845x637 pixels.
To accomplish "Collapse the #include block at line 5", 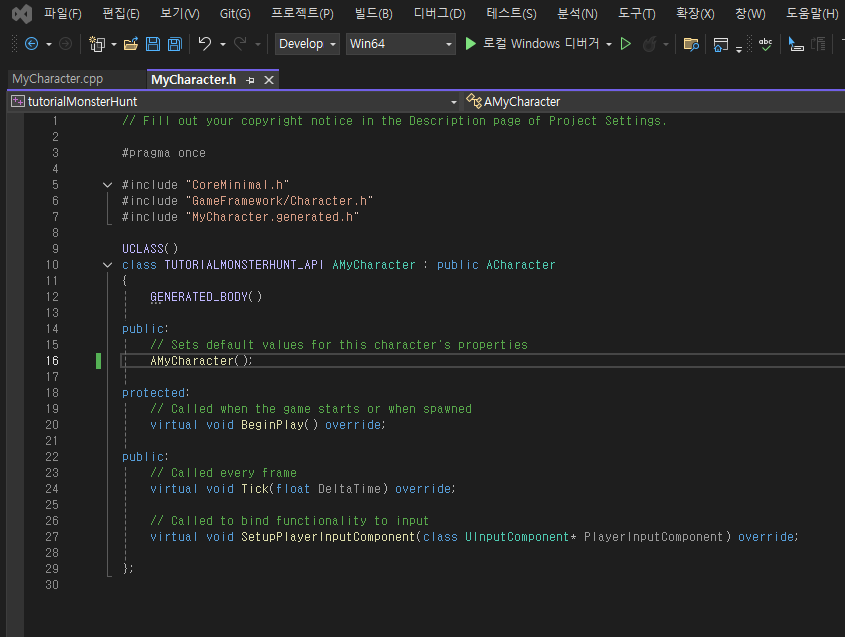I will pyautogui.click(x=107, y=185).
